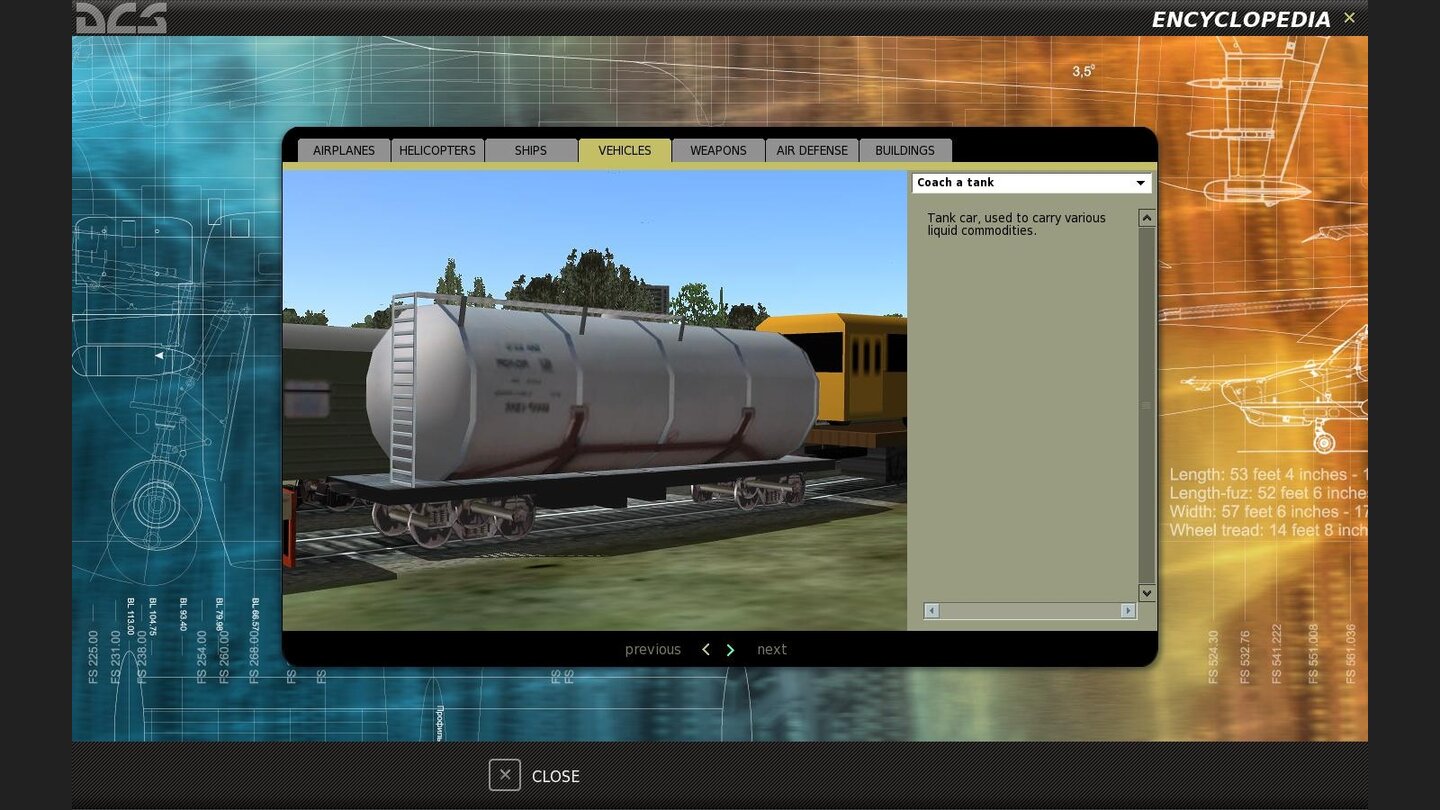
Task: Click the CLOSE button at bottom
Action: [534, 776]
